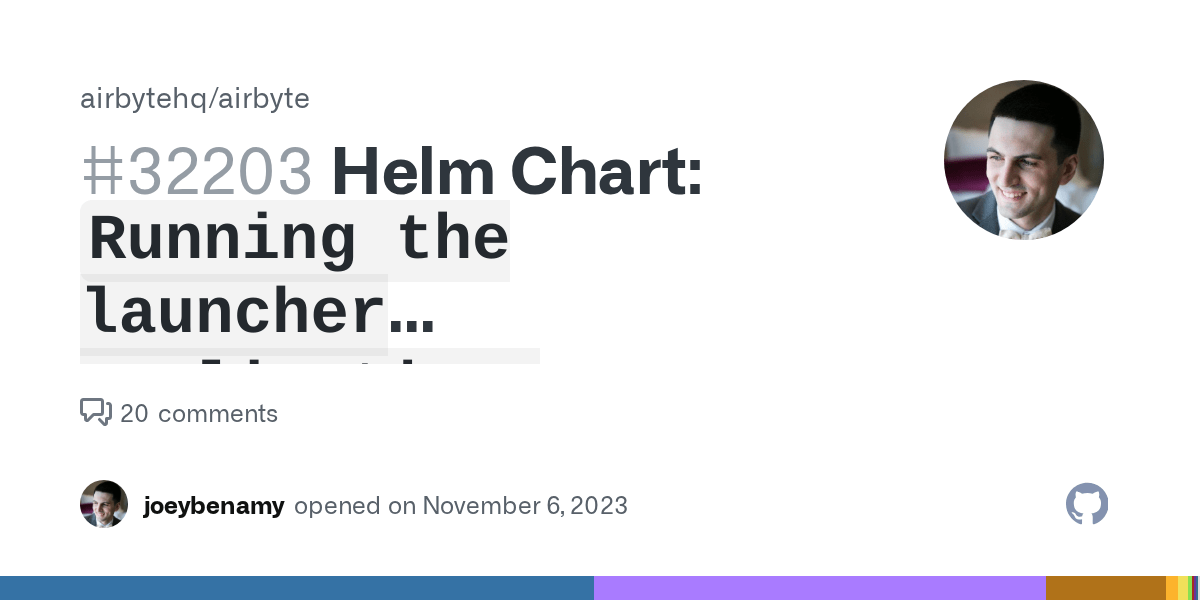This screenshot has width=1200, height=600.
Task: Click the Helm Chart: title text
Action: click(517, 171)
